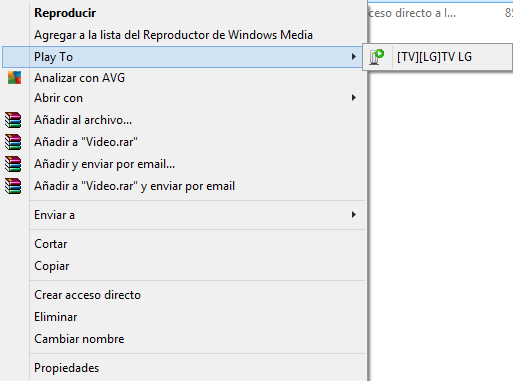Select Eliminar from the context menu
The height and width of the screenshot is (381, 513).
pyautogui.click(x=183, y=317)
